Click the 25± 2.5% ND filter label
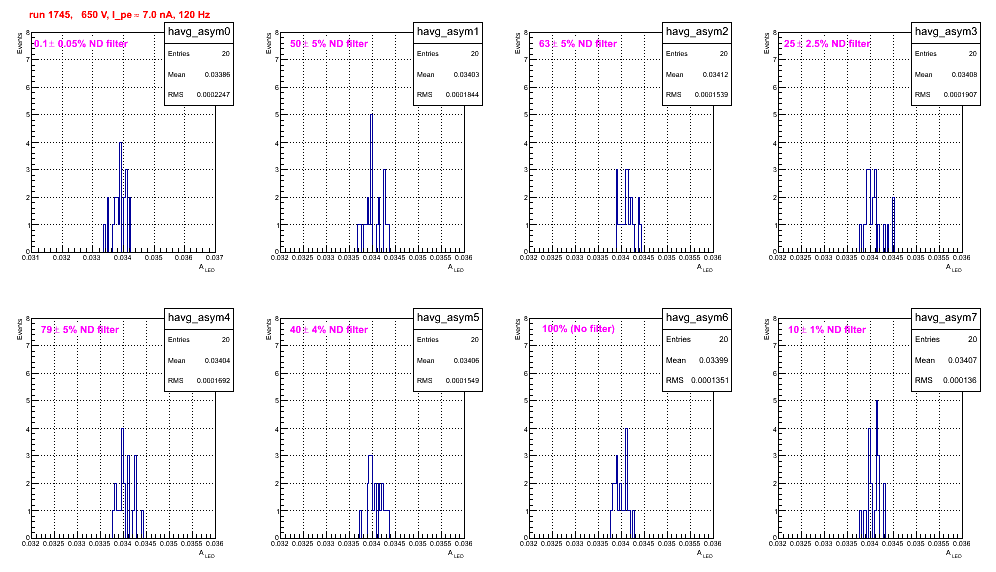The height and width of the screenshot is (572, 996). pos(827,44)
